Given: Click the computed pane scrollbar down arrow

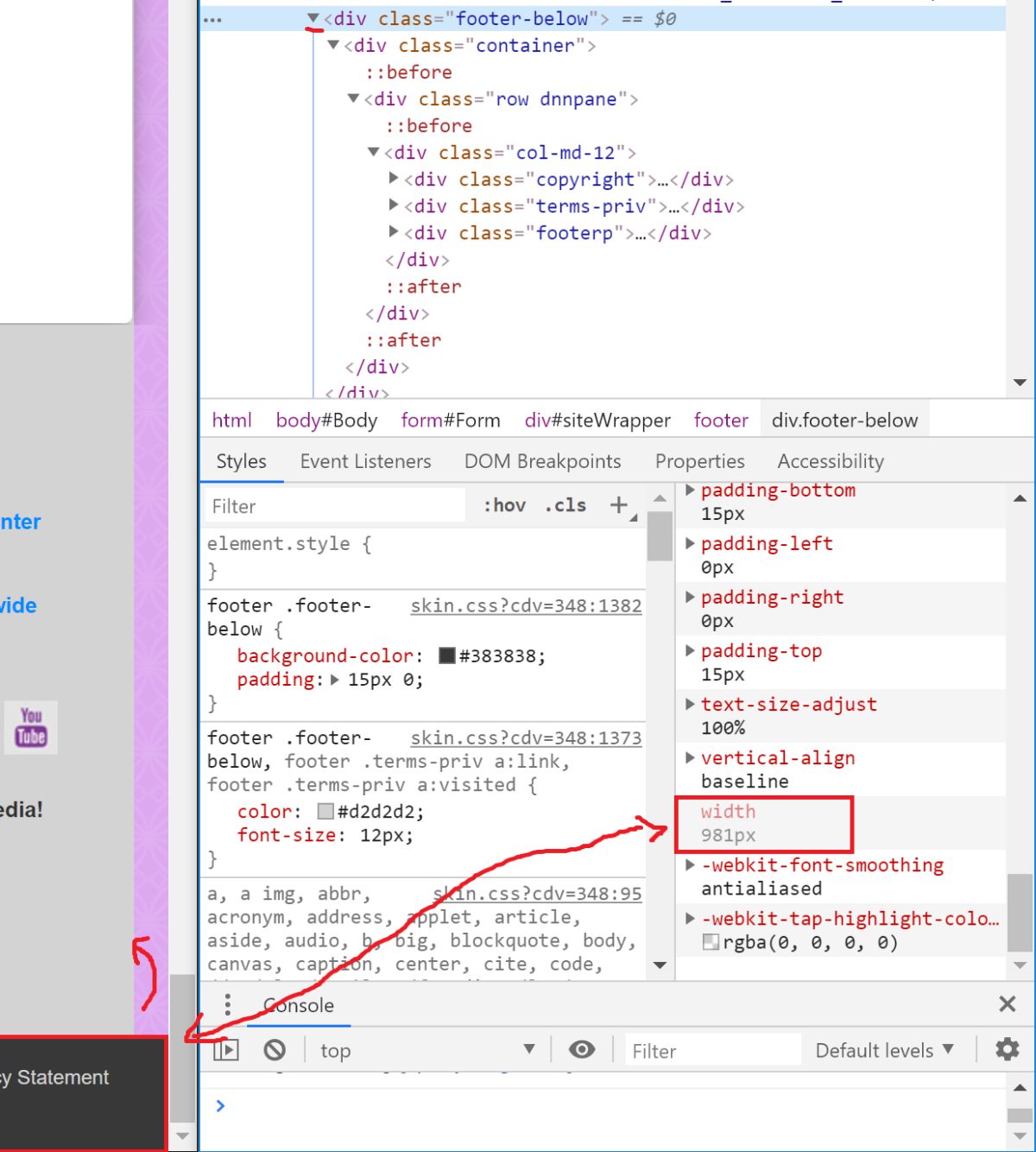Looking at the screenshot, I should [1020, 965].
